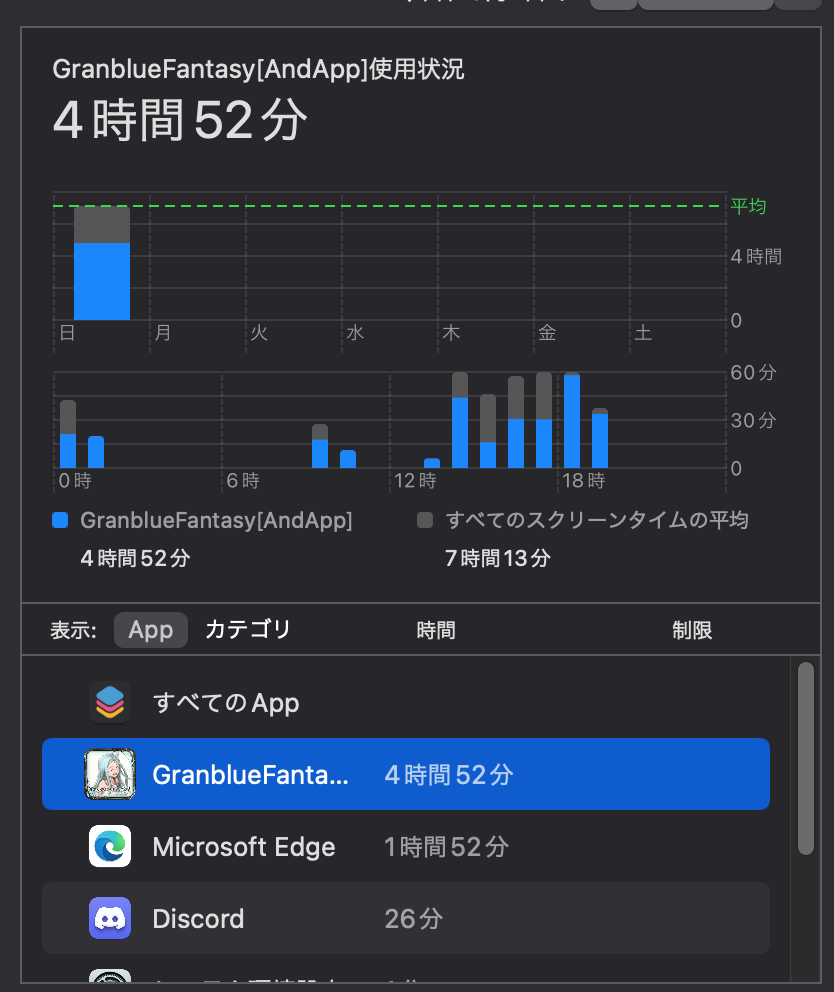Click the blue GranblueFantasy legend swatch

60,520
